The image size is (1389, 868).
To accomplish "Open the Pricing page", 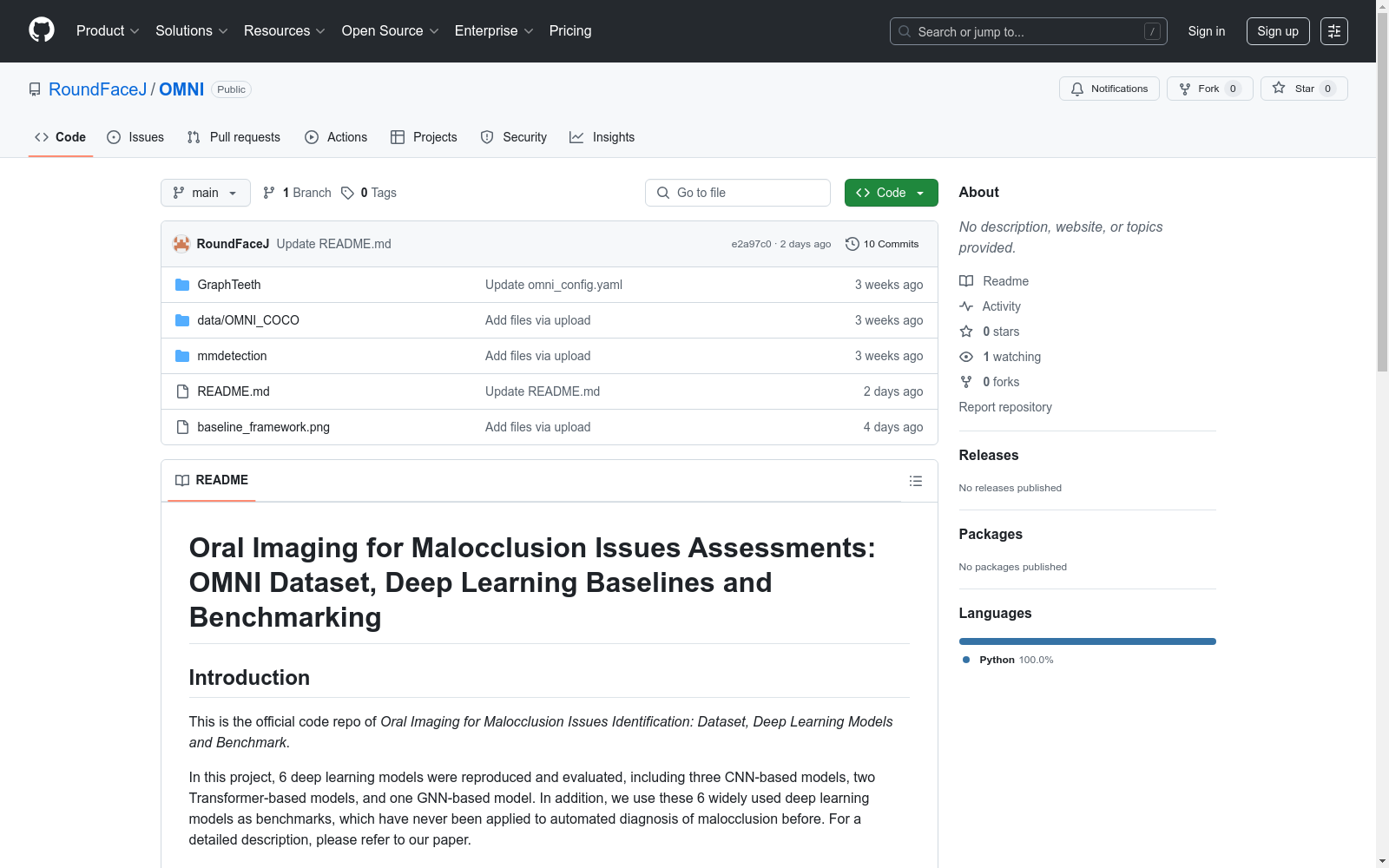I will coord(570,30).
